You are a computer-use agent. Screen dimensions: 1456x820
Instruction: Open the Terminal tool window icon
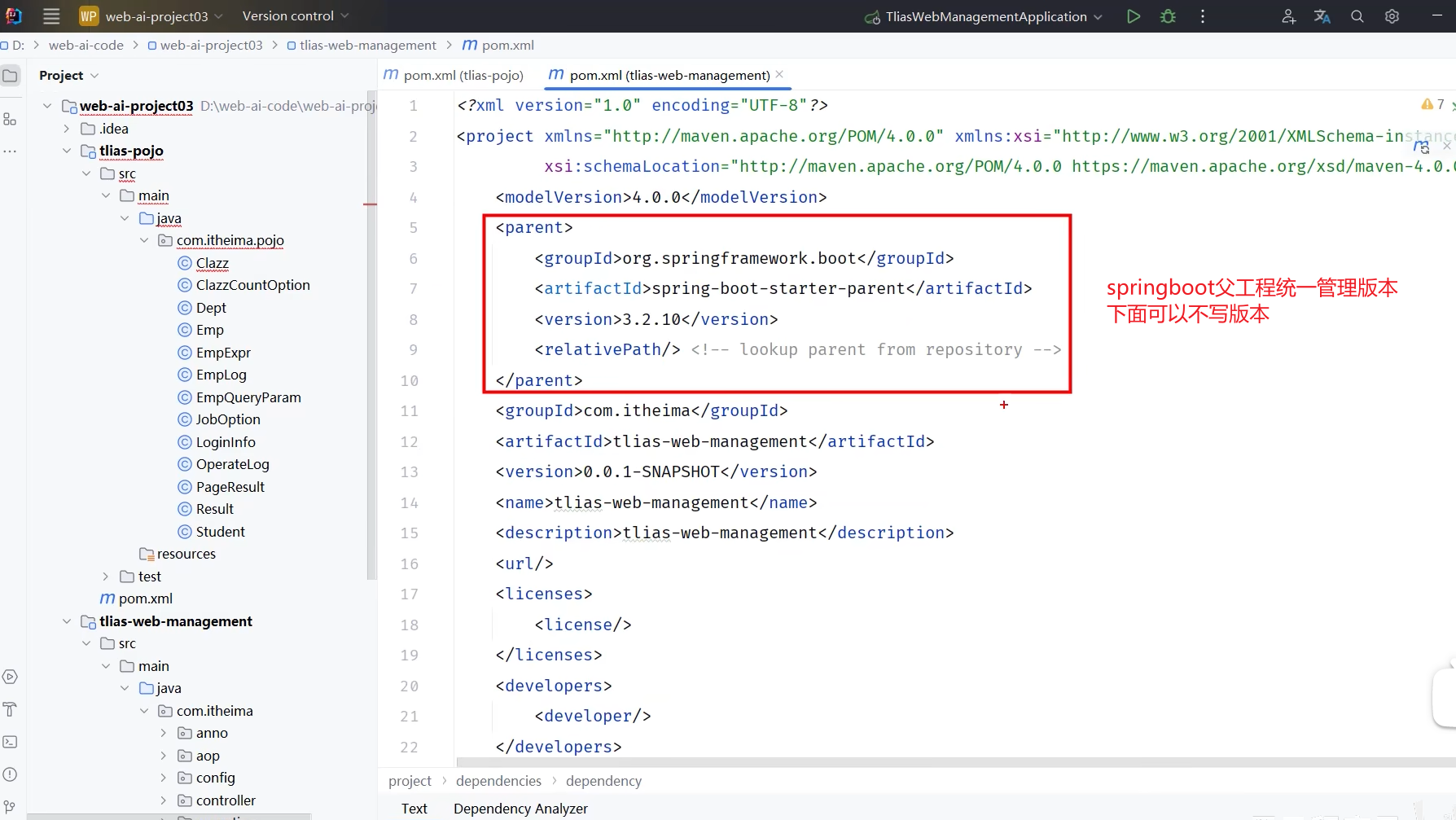coord(11,742)
